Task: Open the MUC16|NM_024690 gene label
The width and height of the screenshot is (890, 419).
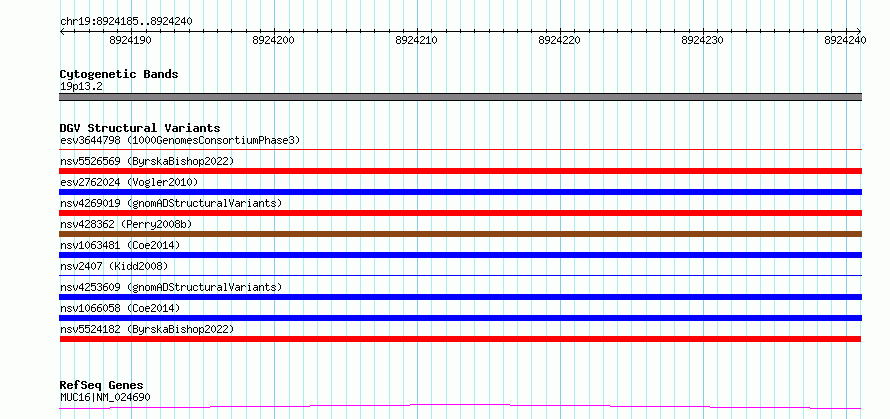Action: point(105,397)
